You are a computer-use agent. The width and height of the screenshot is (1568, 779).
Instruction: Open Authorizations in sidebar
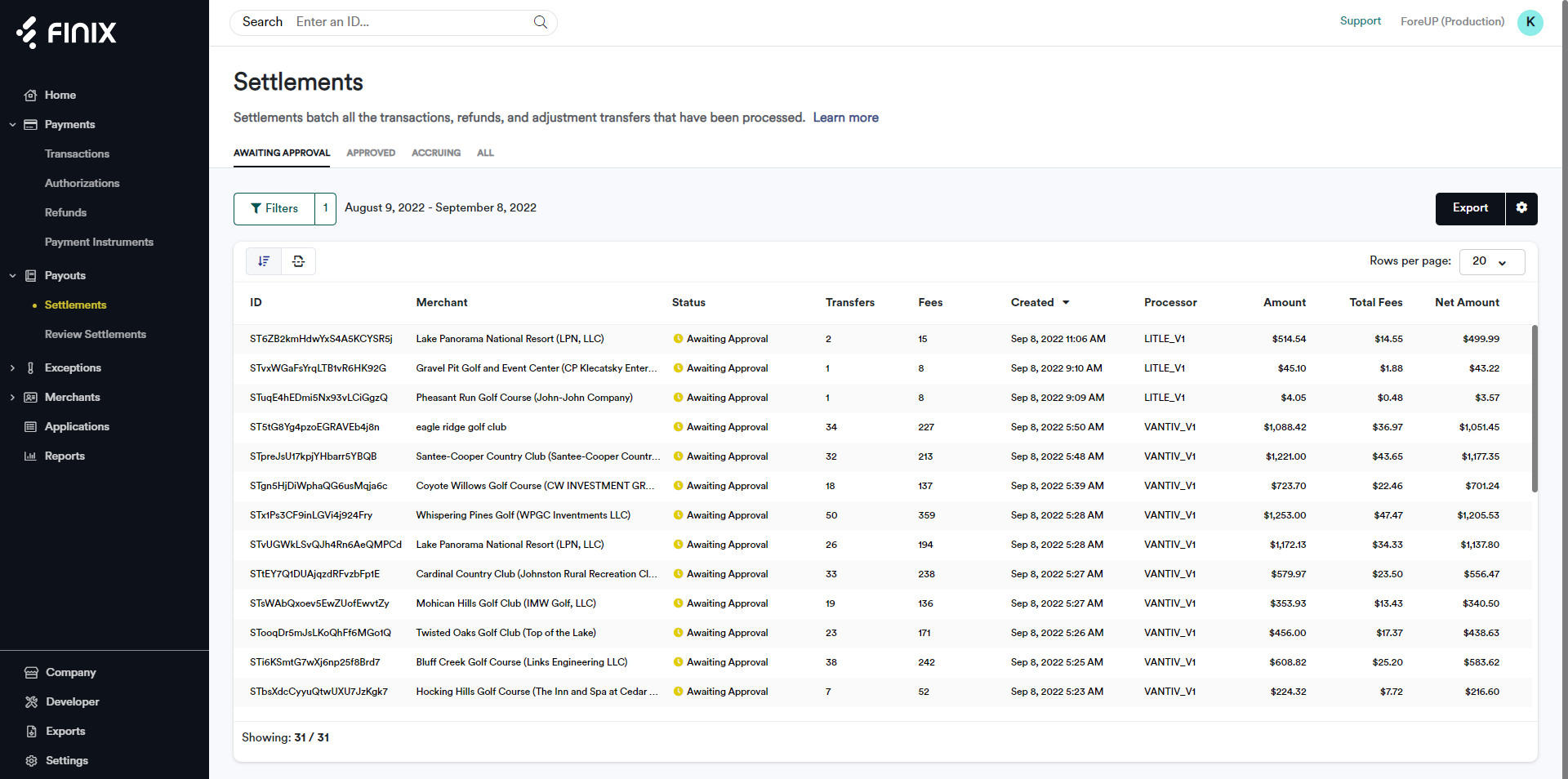pyautogui.click(x=82, y=184)
